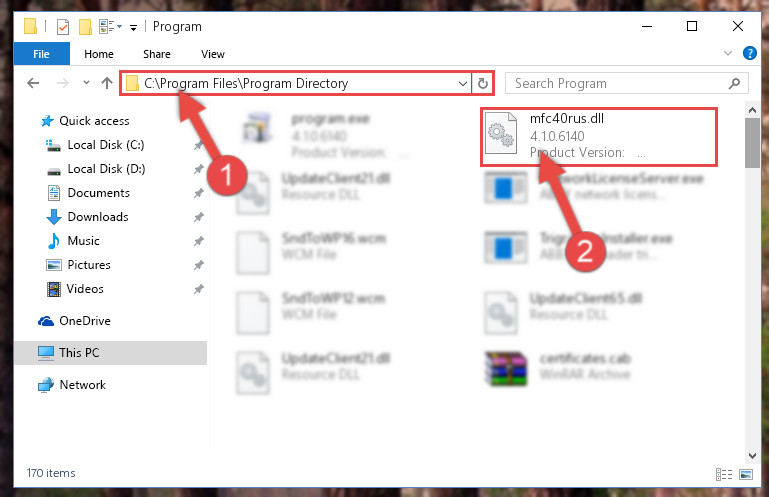The width and height of the screenshot is (769, 497).
Task: Switch to details view icon
Action: 724,474
